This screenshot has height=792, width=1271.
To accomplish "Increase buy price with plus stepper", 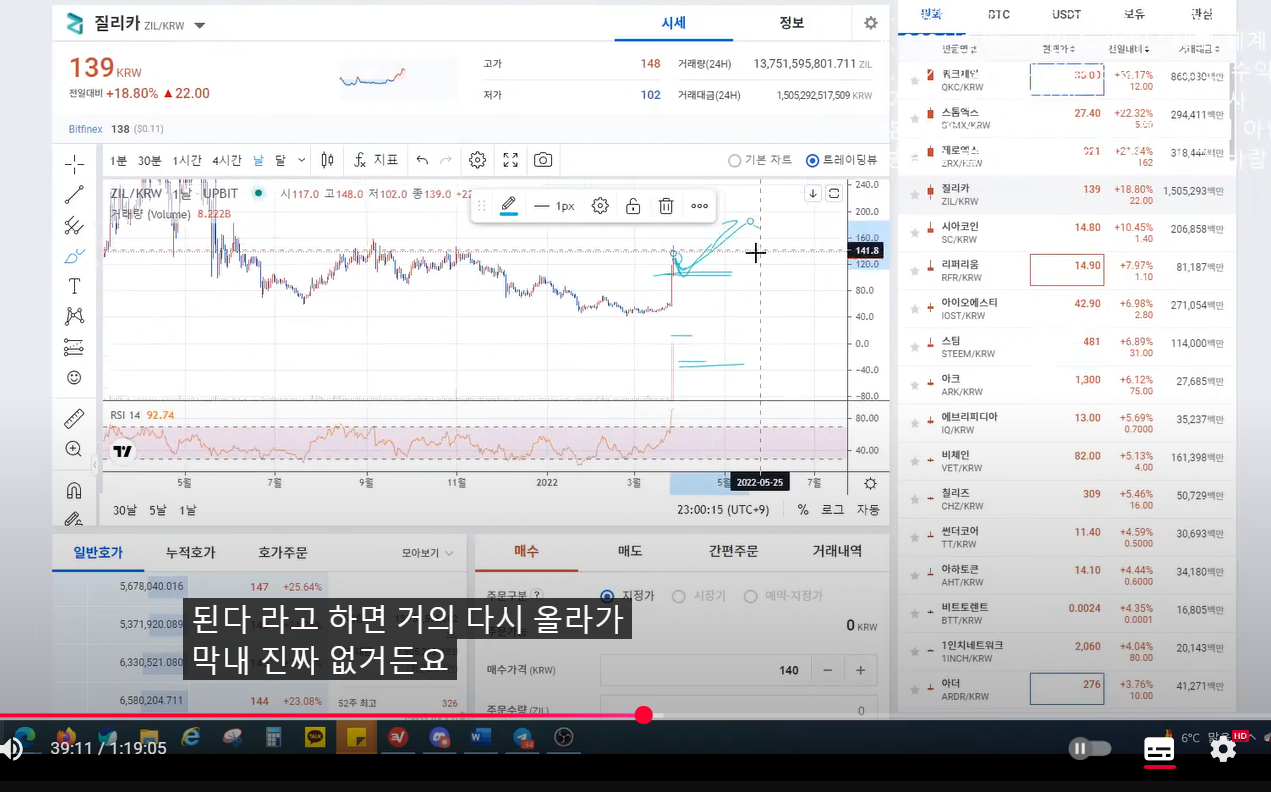I will coord(860,670).
